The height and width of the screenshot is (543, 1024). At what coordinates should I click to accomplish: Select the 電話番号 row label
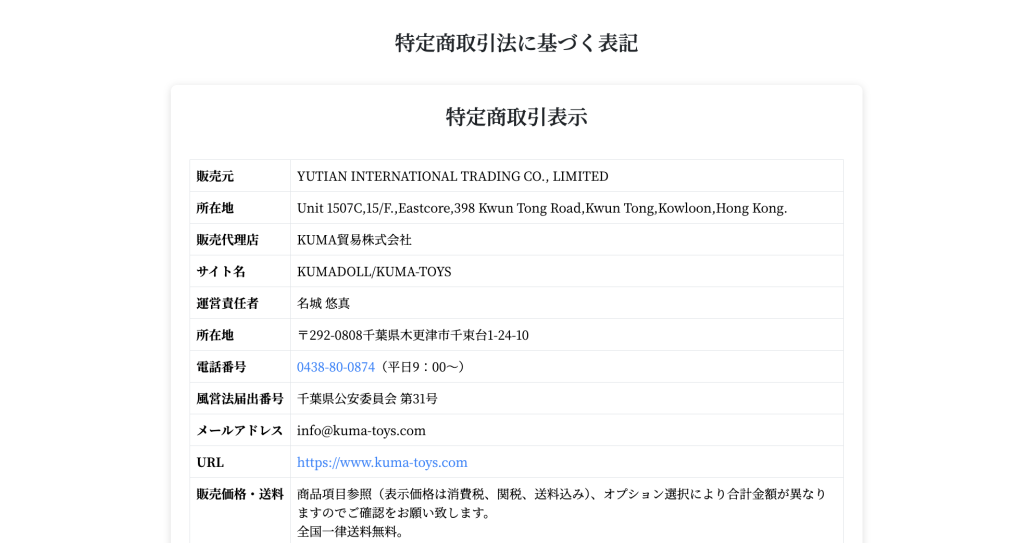[221, 367]
